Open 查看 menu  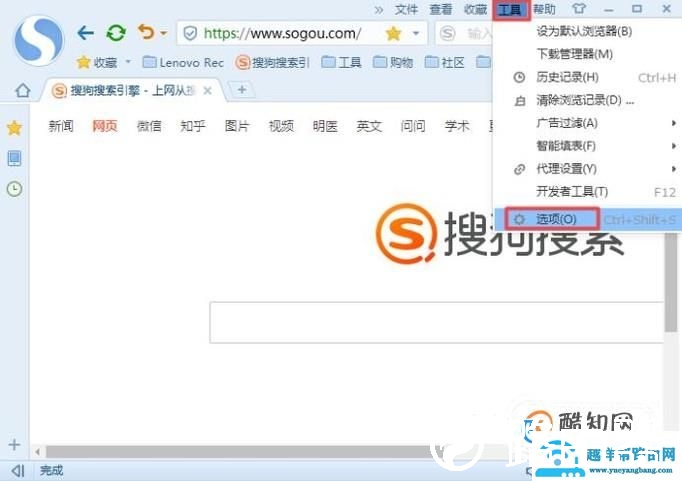coord(441,9)
